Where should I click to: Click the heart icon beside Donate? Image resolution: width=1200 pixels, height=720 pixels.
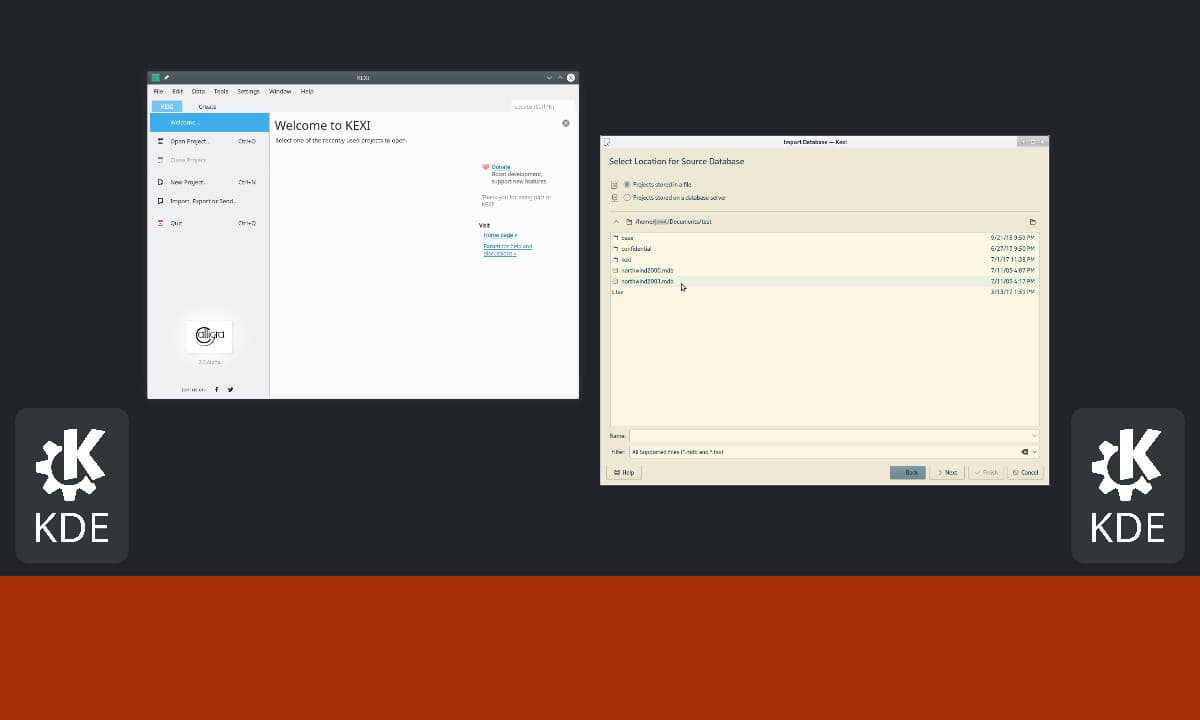point(485,167)
